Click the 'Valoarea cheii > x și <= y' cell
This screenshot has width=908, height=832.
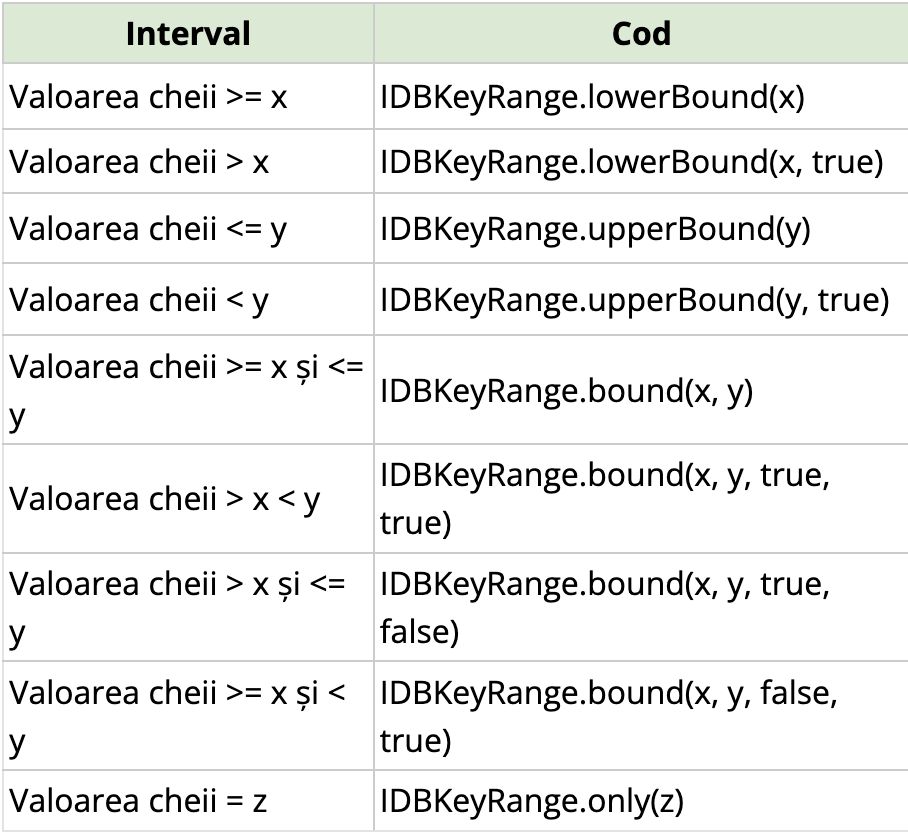[188, 607]
